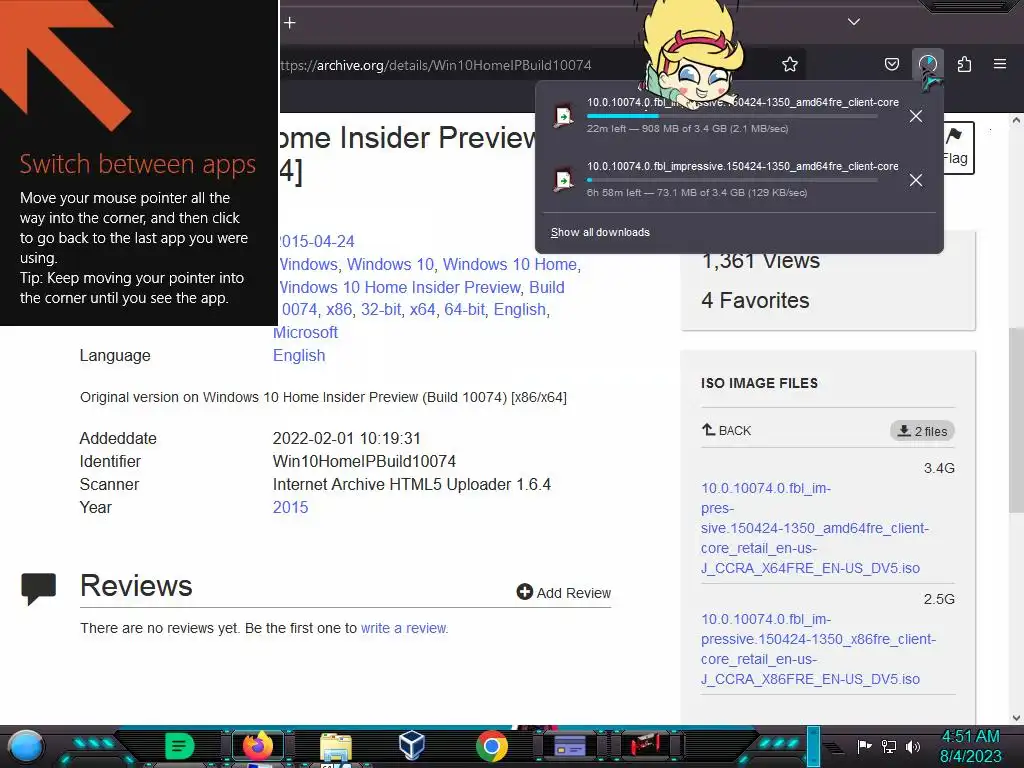Cancel the 908 MB download
Screen dimensions: 1024x768
[x=916, y=116]
